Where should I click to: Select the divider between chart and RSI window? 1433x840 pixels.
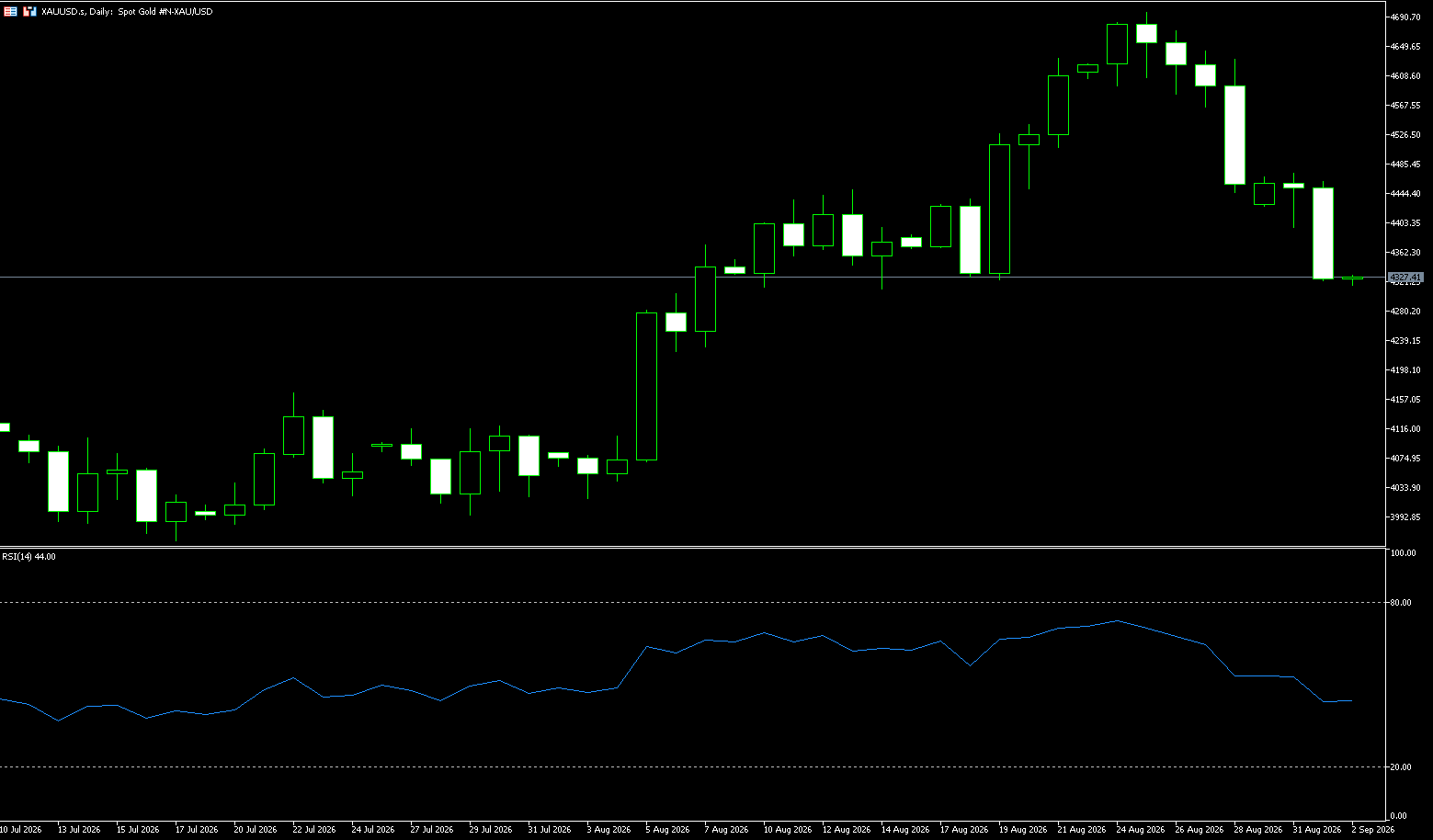coord(692,547)
